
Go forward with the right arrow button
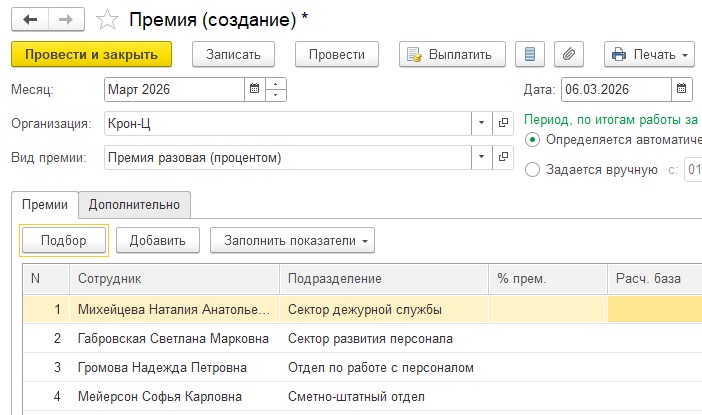click(66, 20)
